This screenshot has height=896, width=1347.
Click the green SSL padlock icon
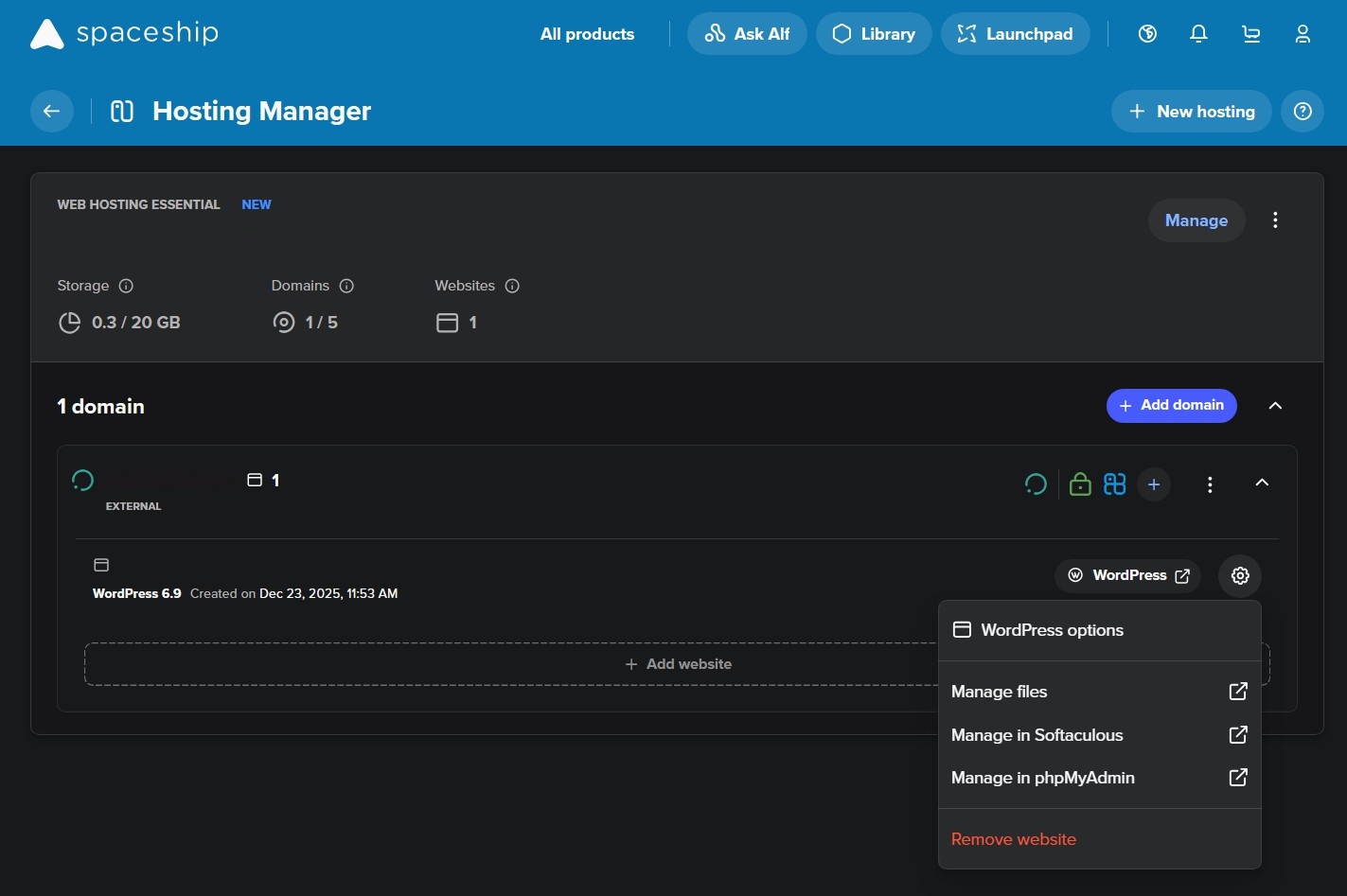pos(1080,483)
